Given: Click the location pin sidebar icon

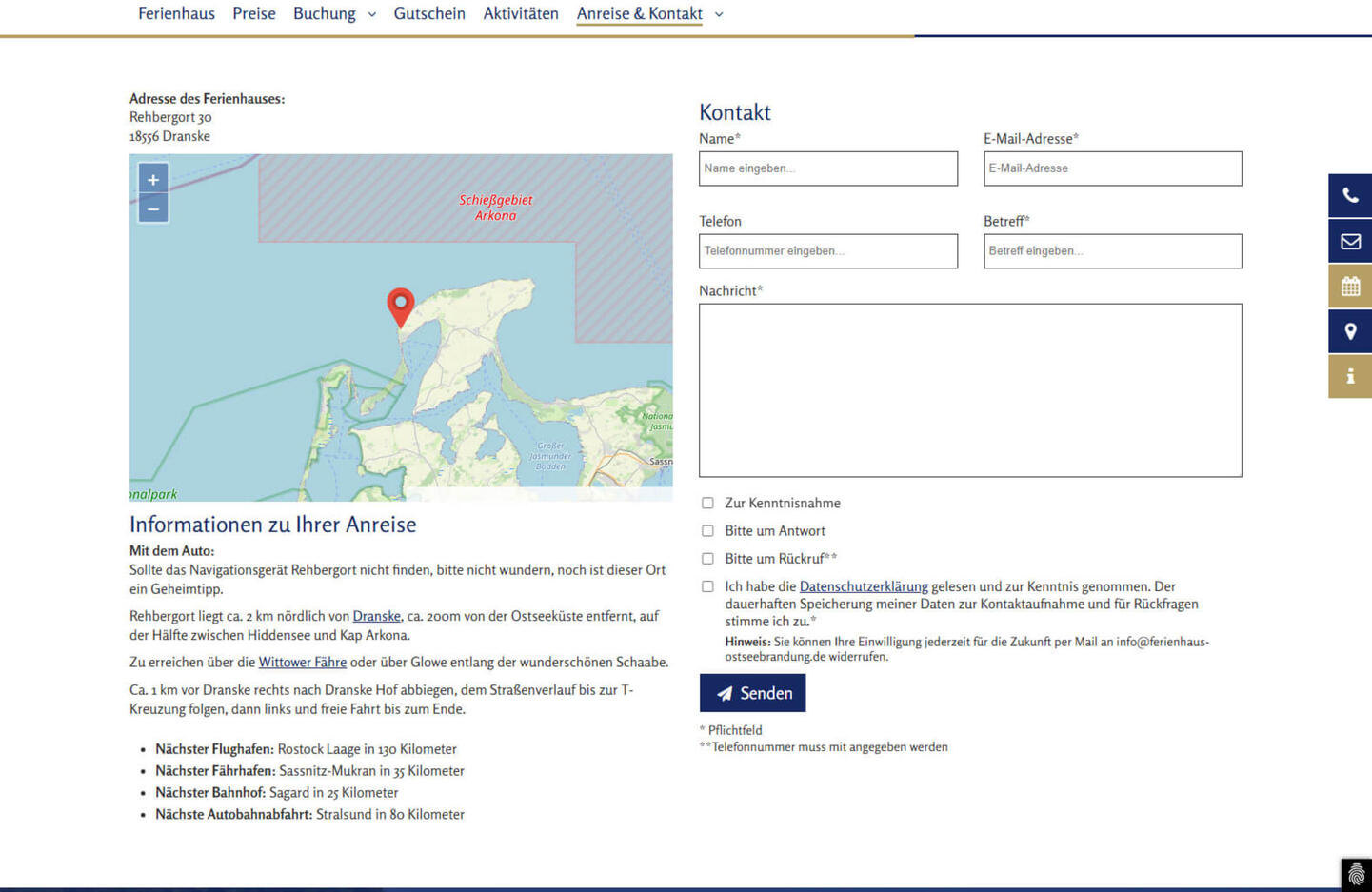Looking at the screenshot, I should (x=1350, y=331).
